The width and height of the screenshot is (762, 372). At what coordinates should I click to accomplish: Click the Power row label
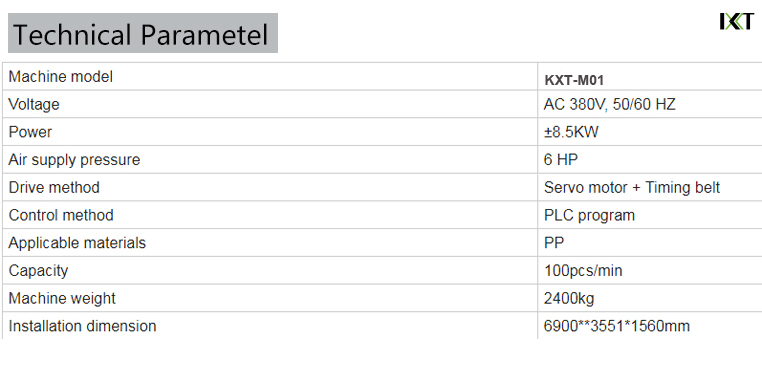[30, 132]
